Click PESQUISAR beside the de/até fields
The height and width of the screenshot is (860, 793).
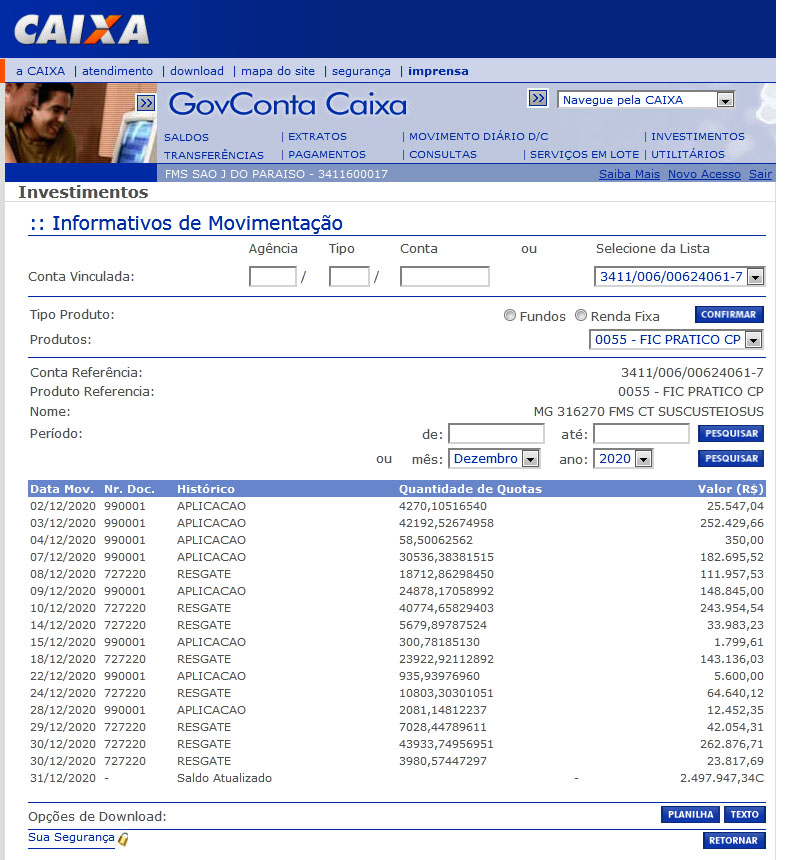[x=731, y=434]
